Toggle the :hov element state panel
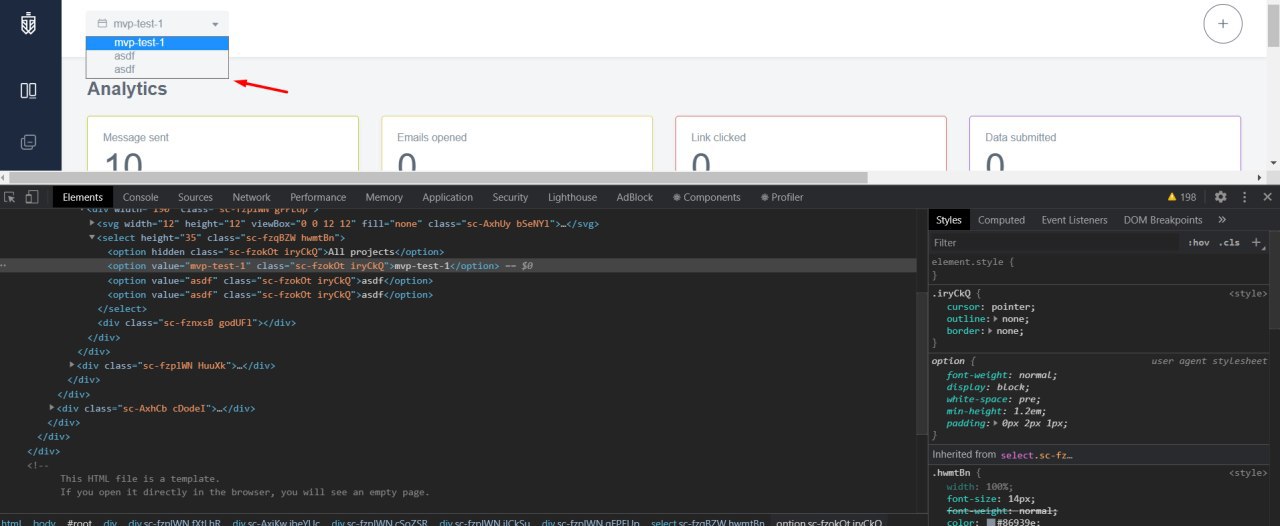Image resolution: width=1280 pixels, height=526 pixels. pyautogui.click(x=1198, y=242)
